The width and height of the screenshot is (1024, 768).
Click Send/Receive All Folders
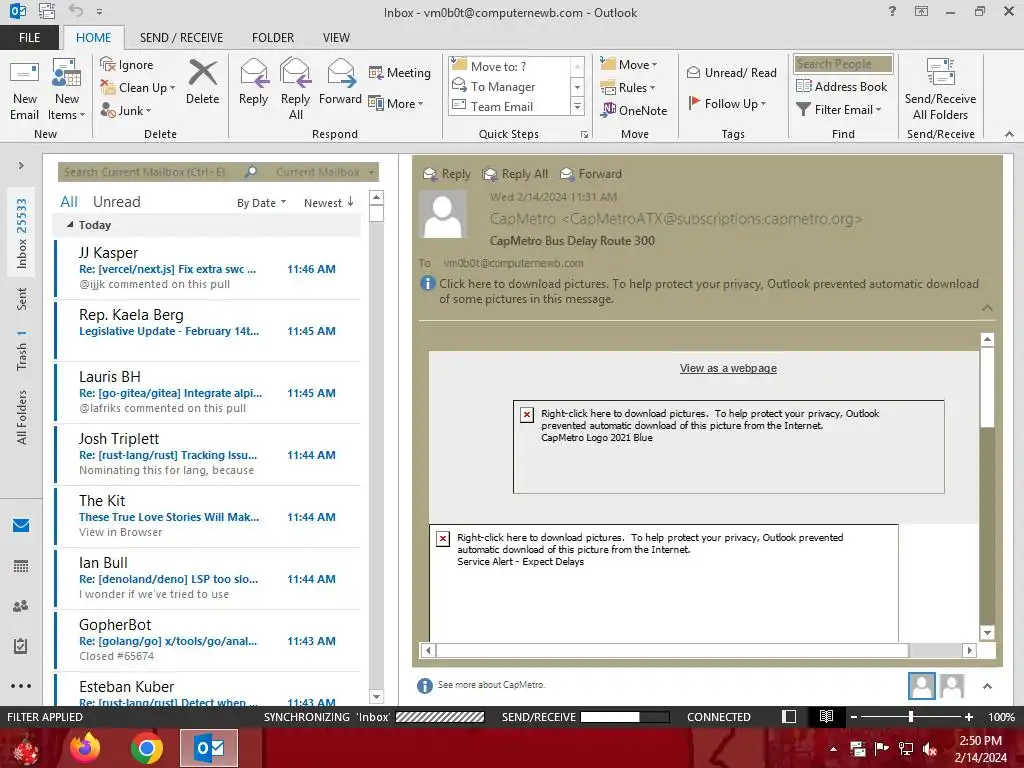pyautogui.click(x=940, y=89)
